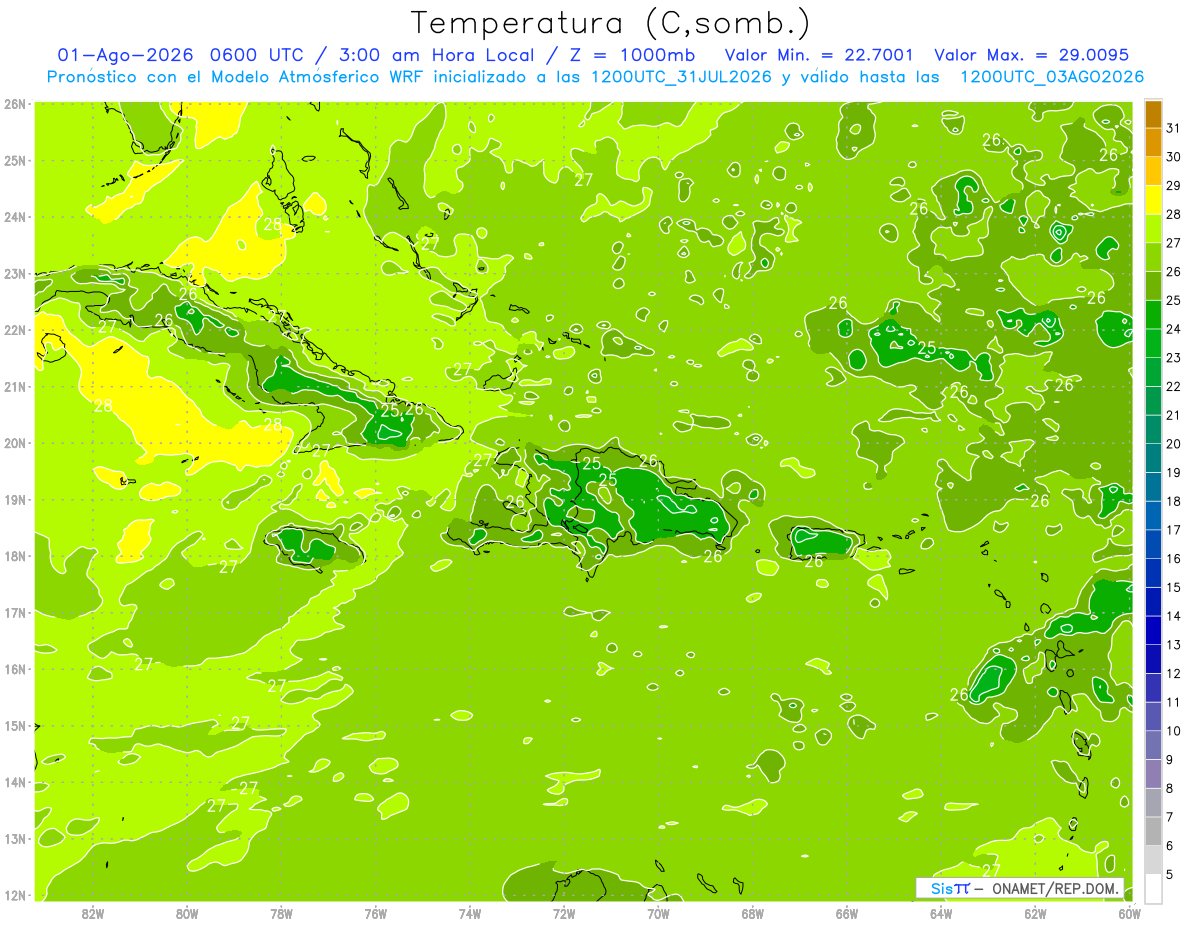Click the '22N' latitude axis label
The width and height of the screenshot is (1200, 927).
[x=14, y=330]
